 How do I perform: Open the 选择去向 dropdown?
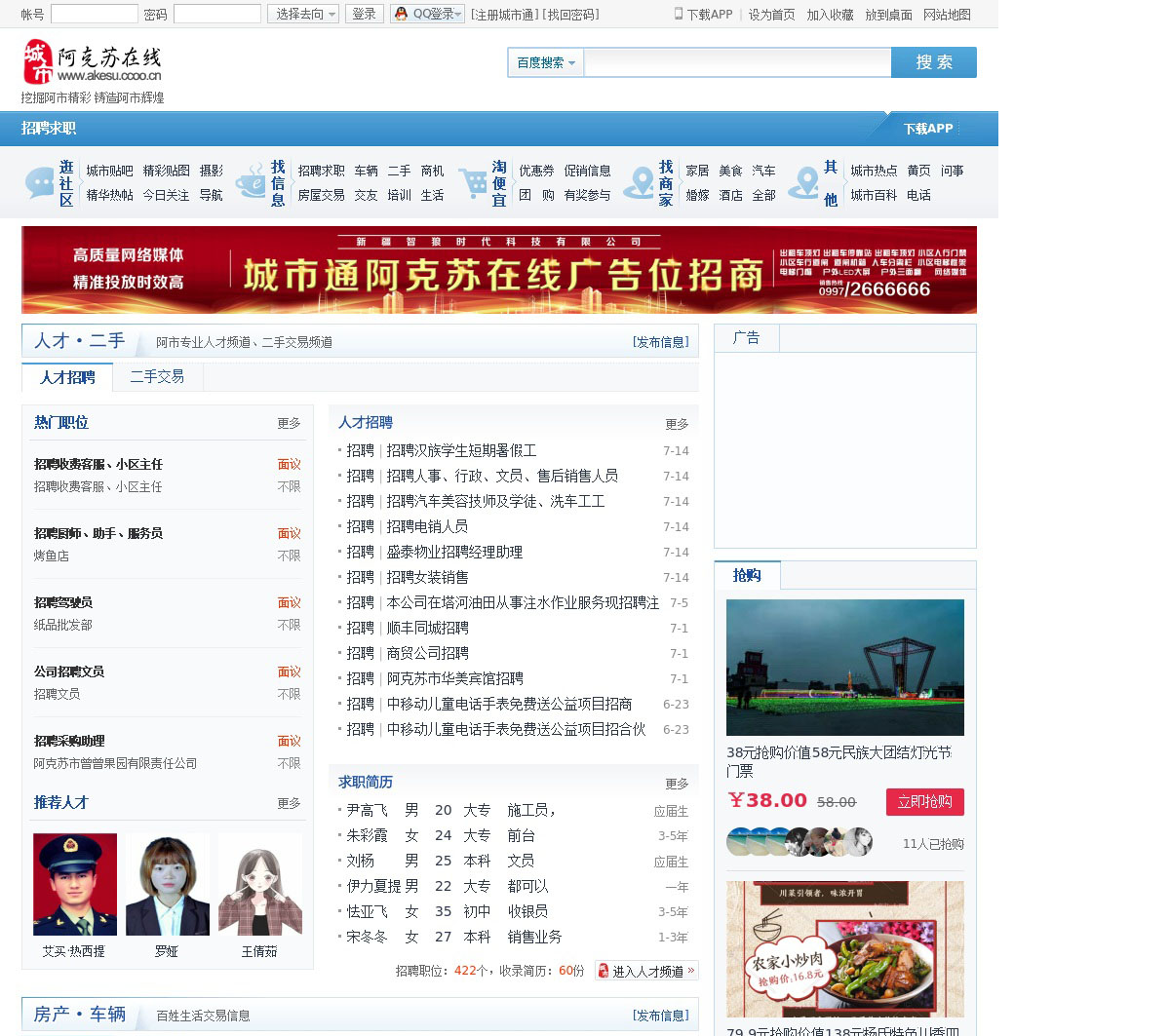click(303, 14)
